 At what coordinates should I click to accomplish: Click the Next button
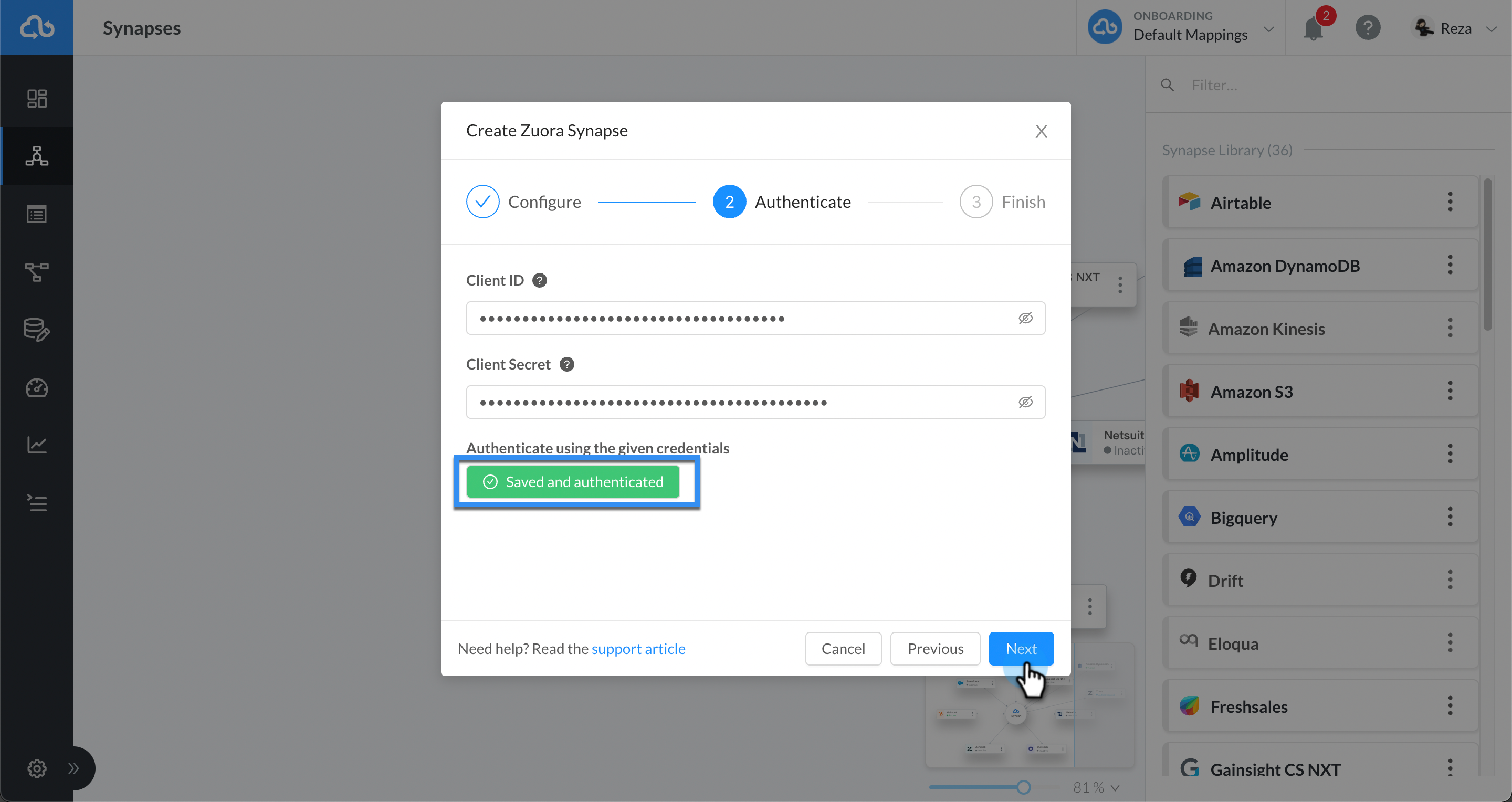[1021, 648]
